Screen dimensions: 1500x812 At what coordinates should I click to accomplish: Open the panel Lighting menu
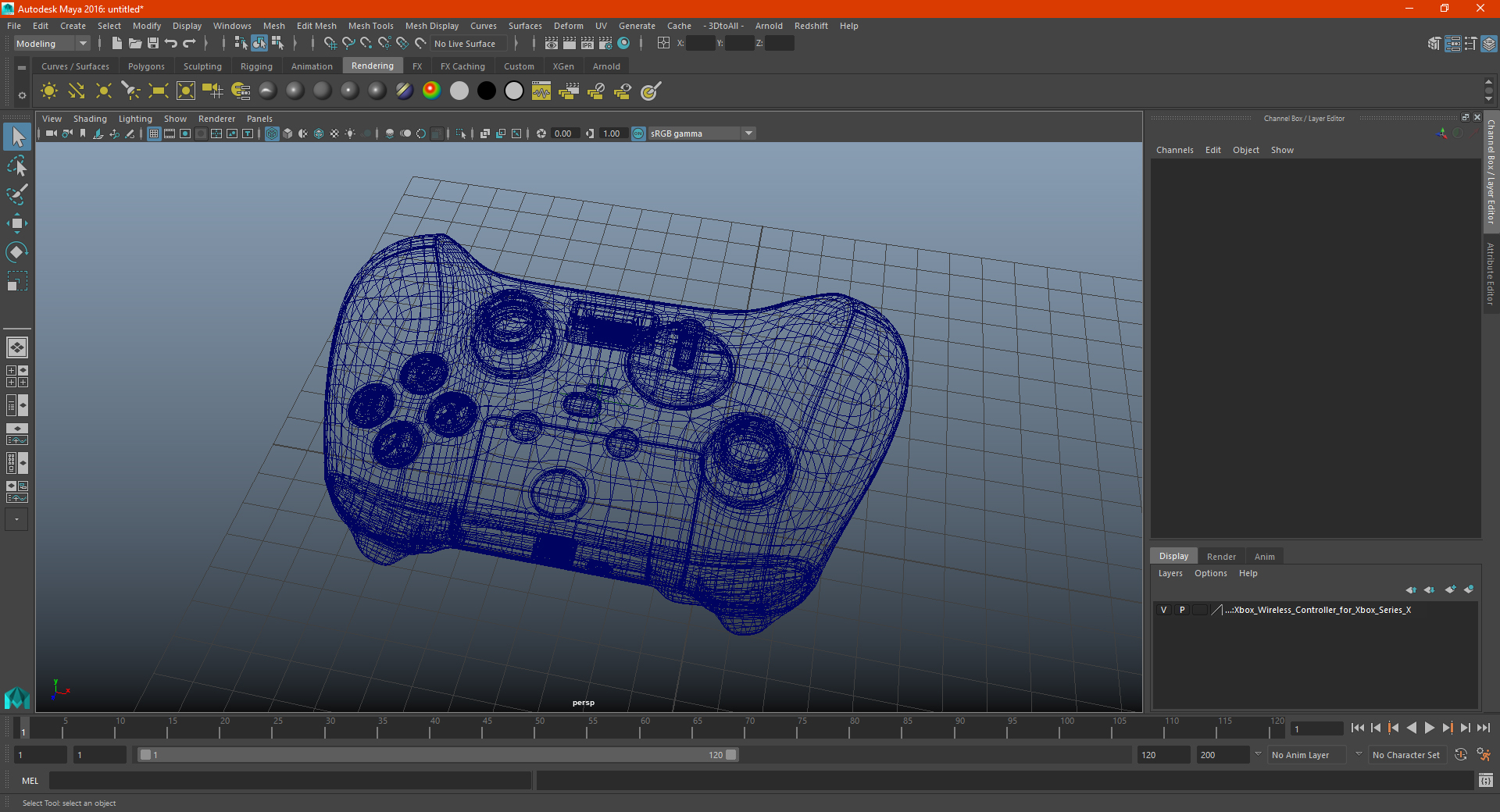pos(135,119)
